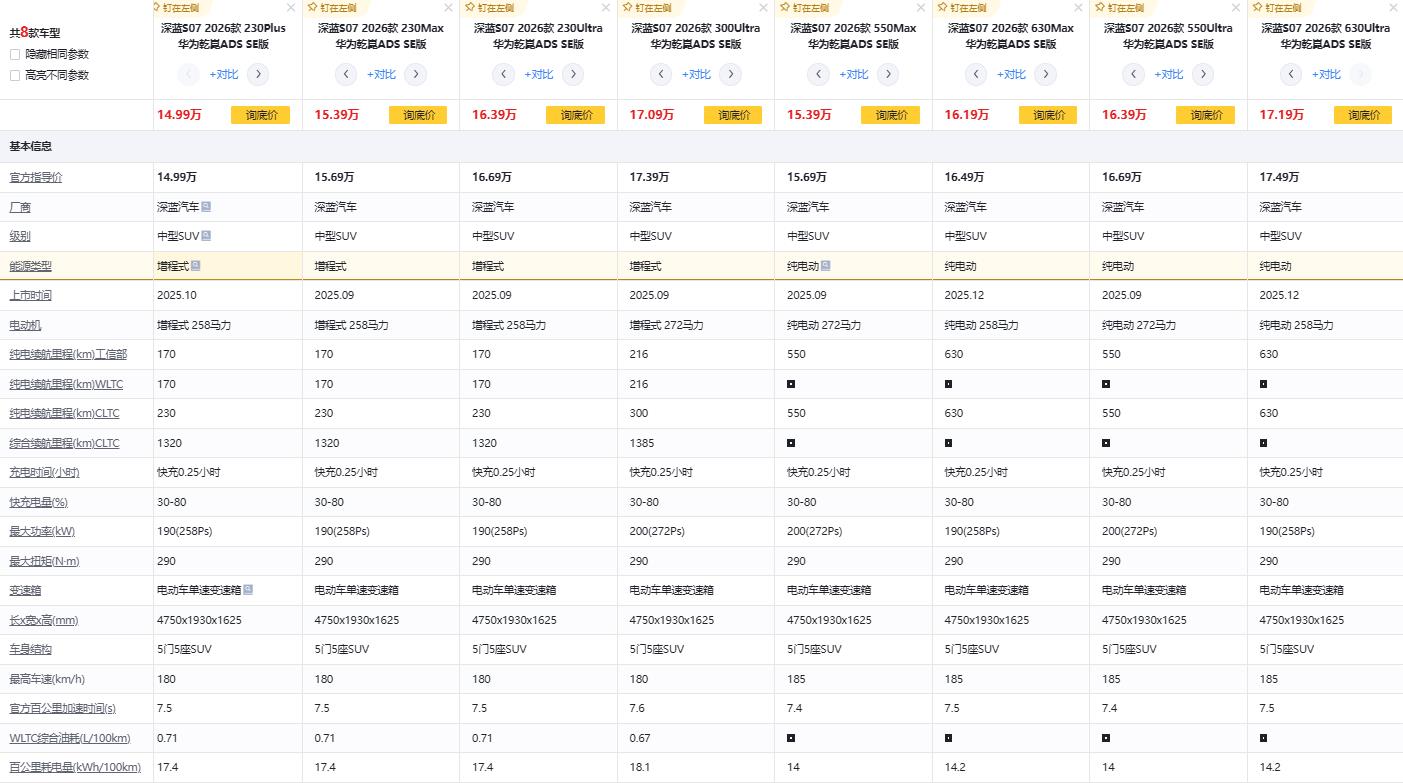This screenshot has width=1403, height=783.
Task: Remove the 230Max model from comparison
Action: click(448, 8)
